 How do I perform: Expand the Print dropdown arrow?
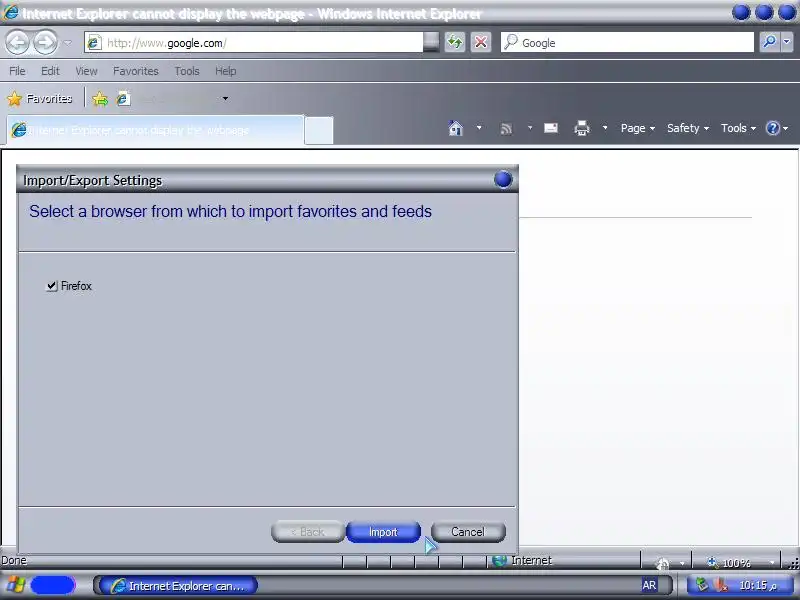click(605, 128)
